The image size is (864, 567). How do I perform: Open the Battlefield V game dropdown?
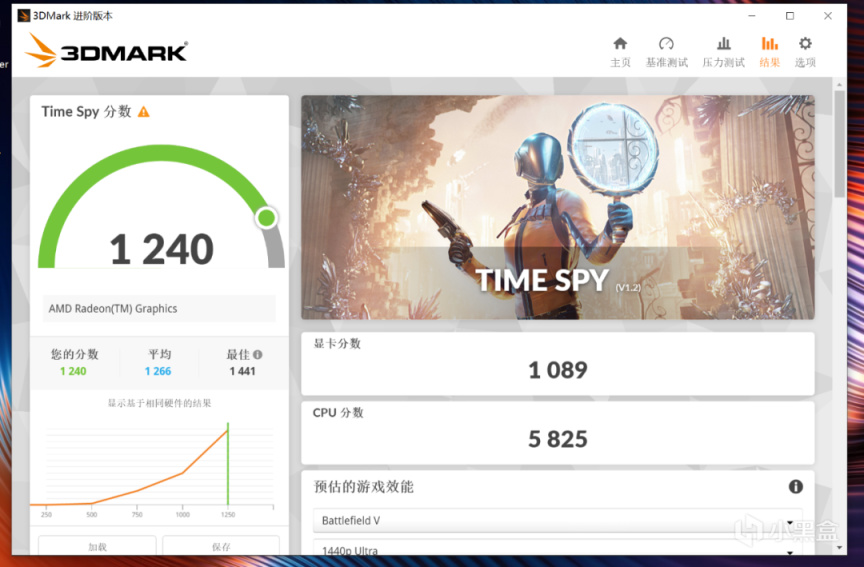(x=557, y=520)
